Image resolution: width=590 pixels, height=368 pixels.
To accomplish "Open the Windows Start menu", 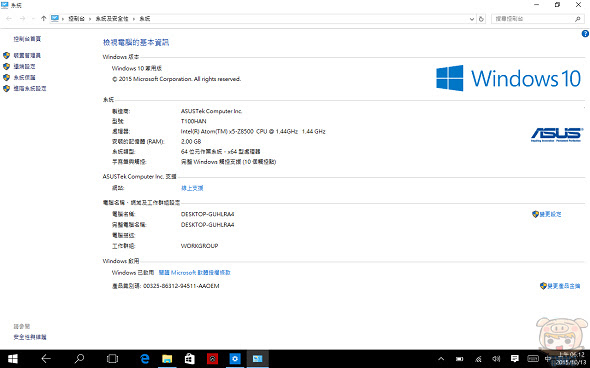I will point(13,359).
